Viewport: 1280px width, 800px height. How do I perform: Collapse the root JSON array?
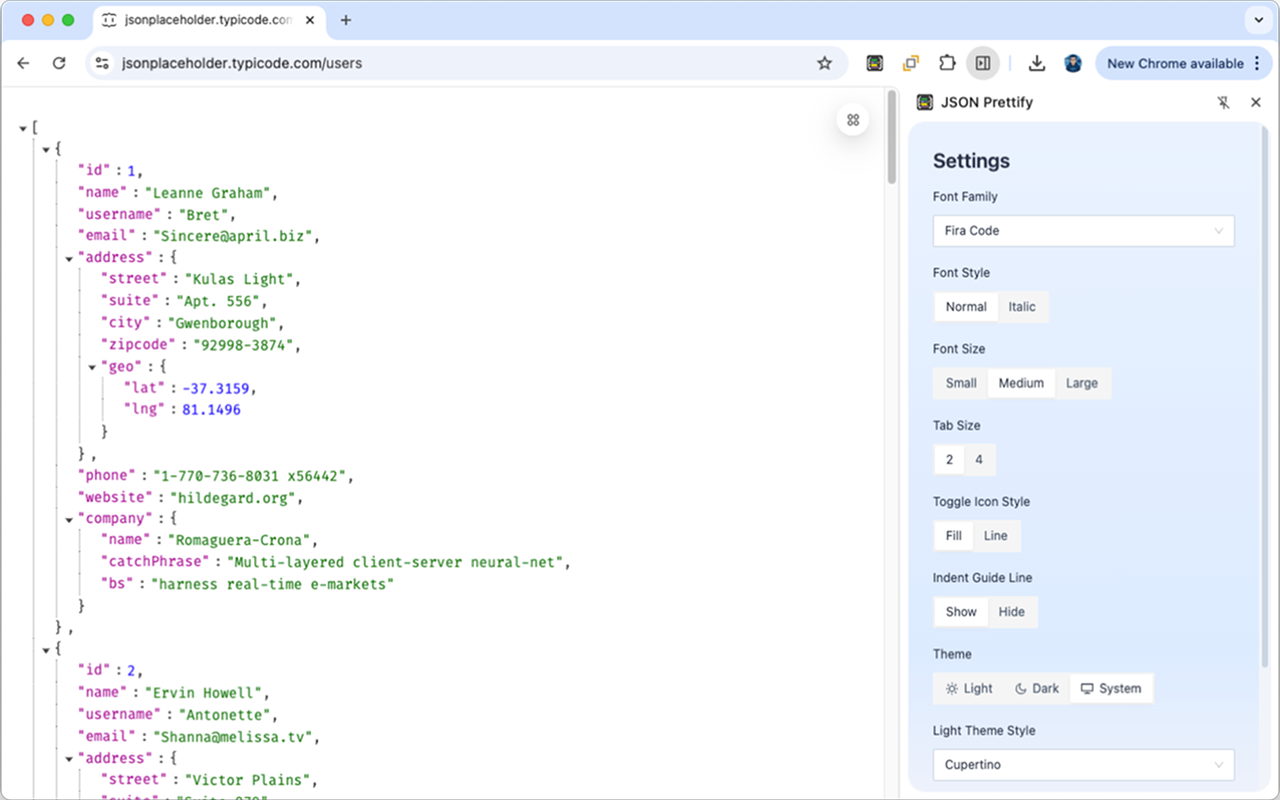pyautogui.click(x=23, y=128)
